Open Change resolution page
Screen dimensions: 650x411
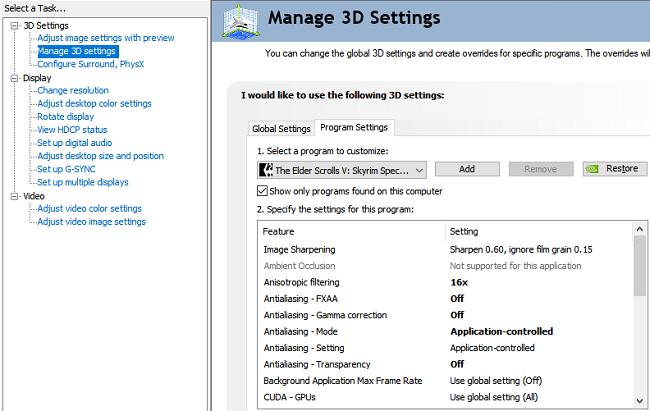73,90
